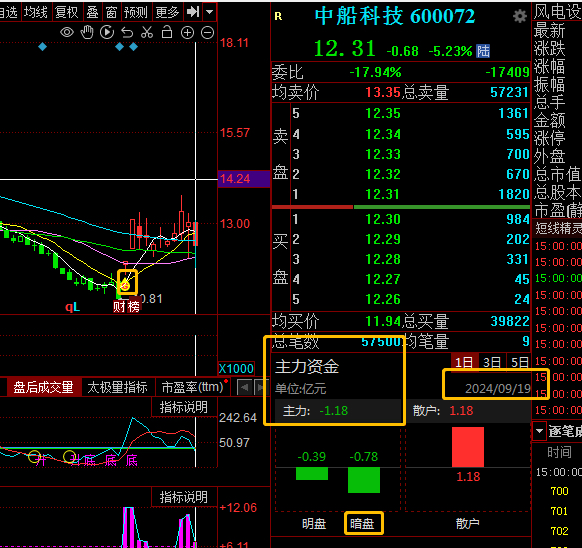Image resolution: width=582 pixels, height=548 pixels.
Task: Zoom in with the plus circle icon
Action: [187, 33]
